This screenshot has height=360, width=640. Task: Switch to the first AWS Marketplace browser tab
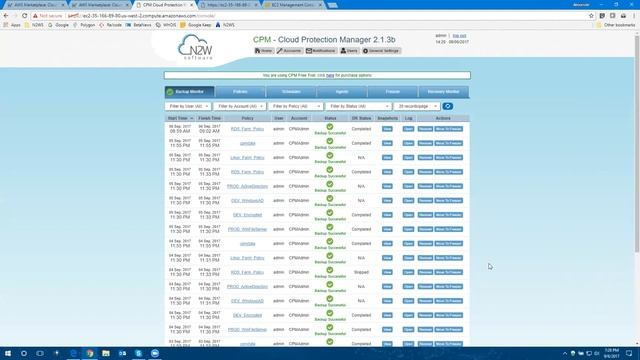click(35, 5)
